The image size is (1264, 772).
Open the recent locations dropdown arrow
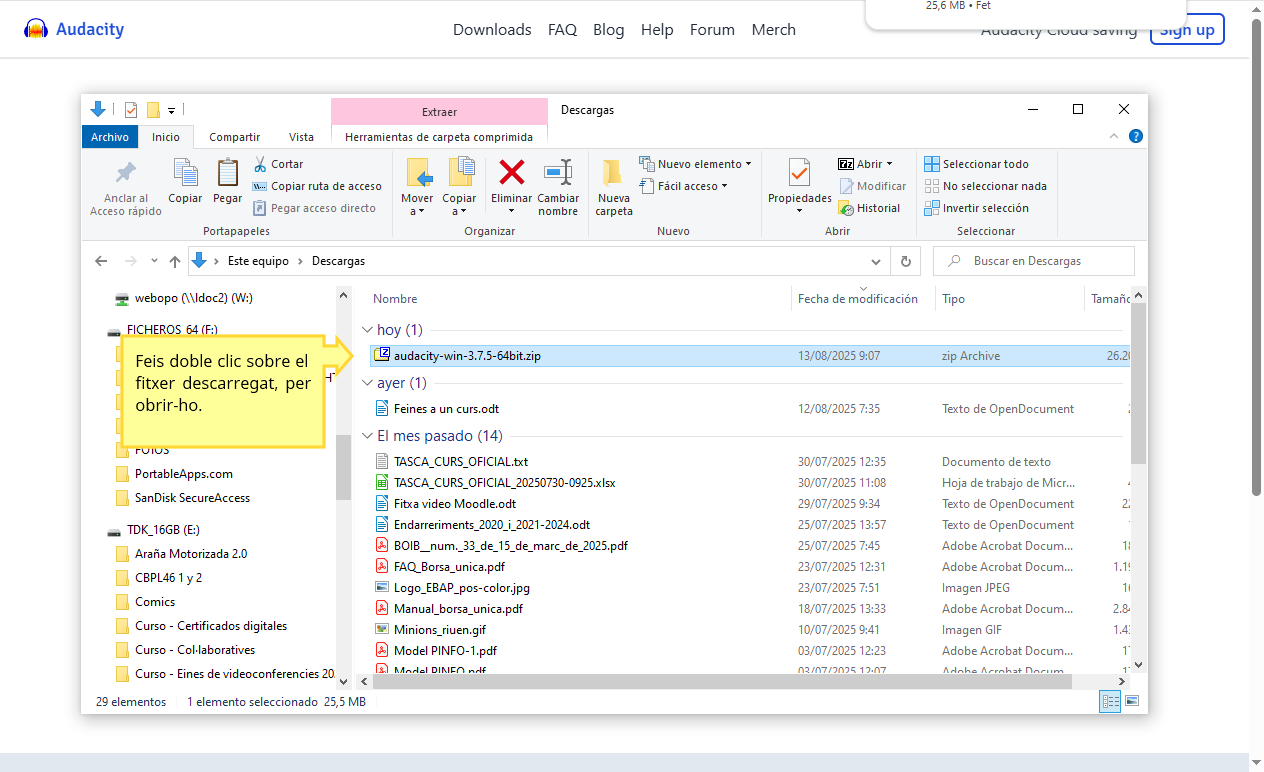click(154, 261)
